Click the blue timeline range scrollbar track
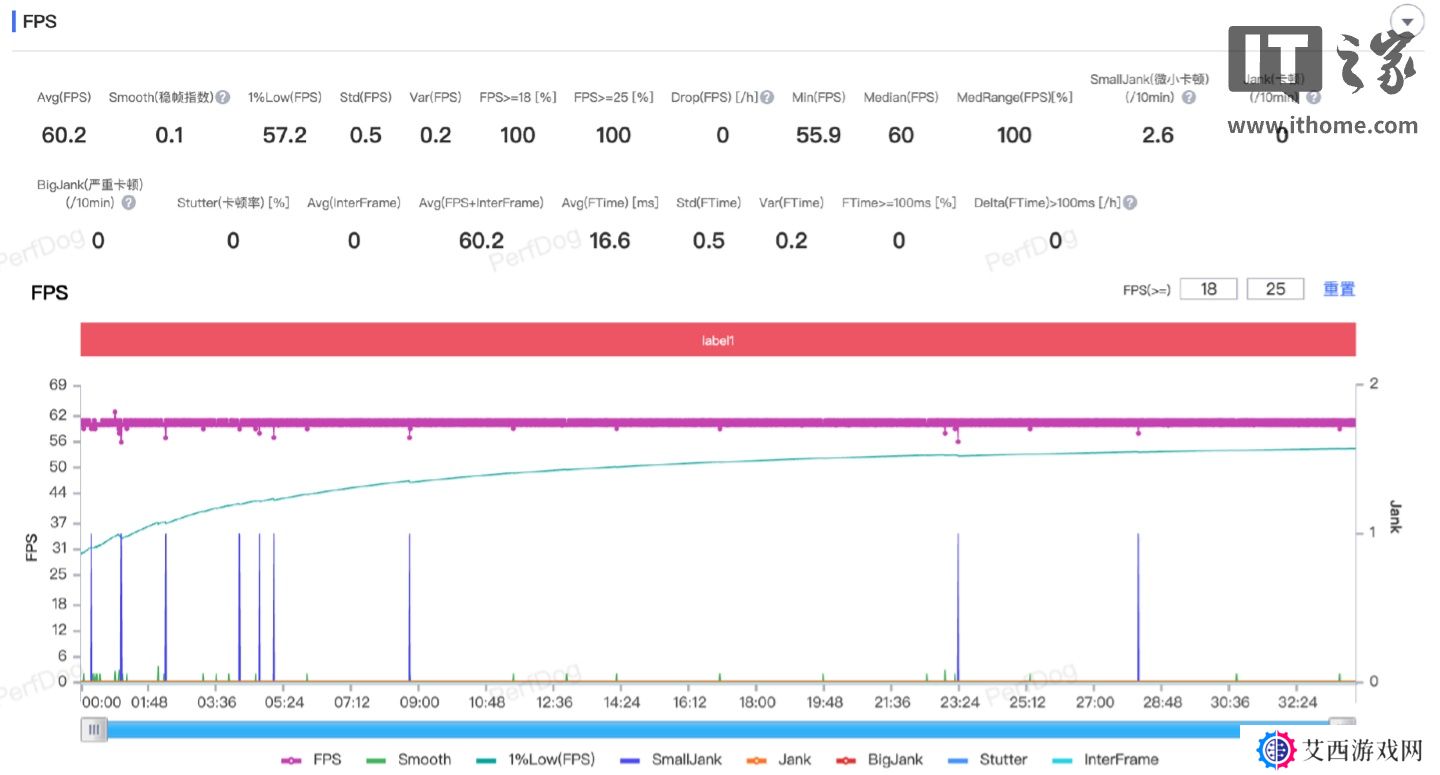Screen dimensions: 1440x775 pos(660,729)
